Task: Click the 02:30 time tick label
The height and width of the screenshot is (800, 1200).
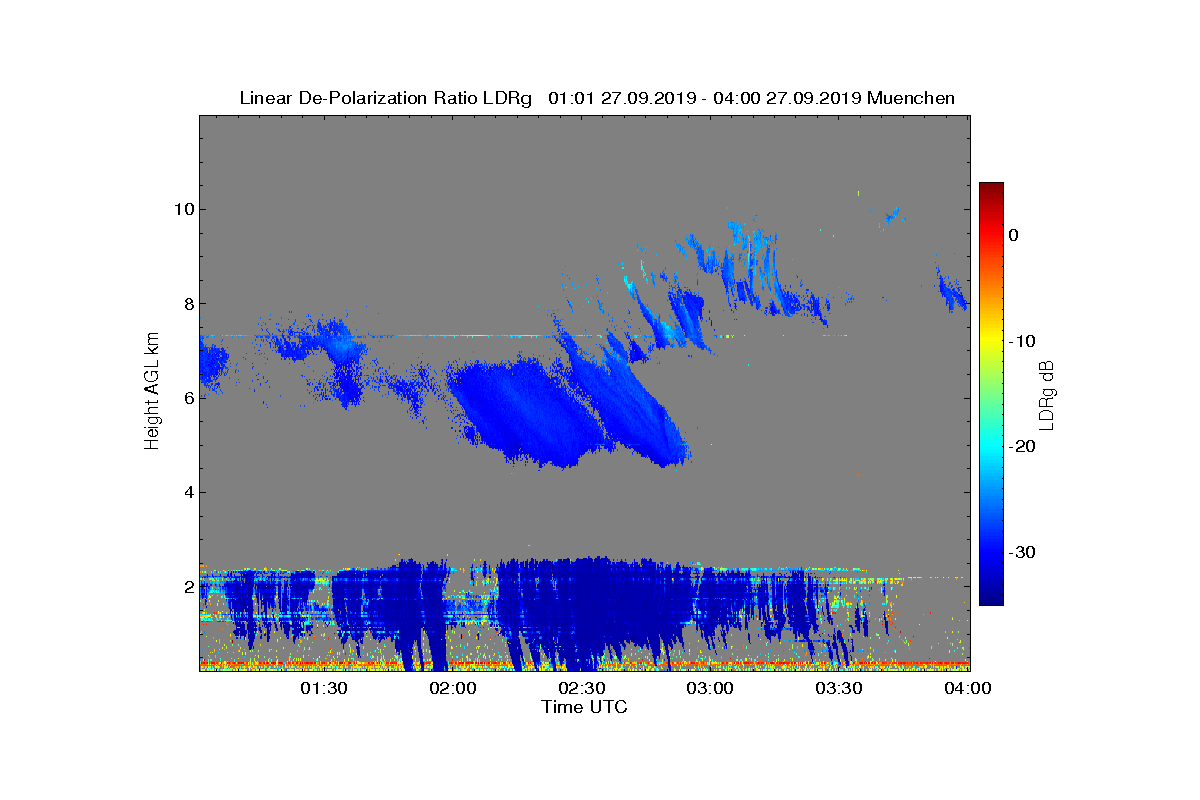Action: (x=582, y=688)
